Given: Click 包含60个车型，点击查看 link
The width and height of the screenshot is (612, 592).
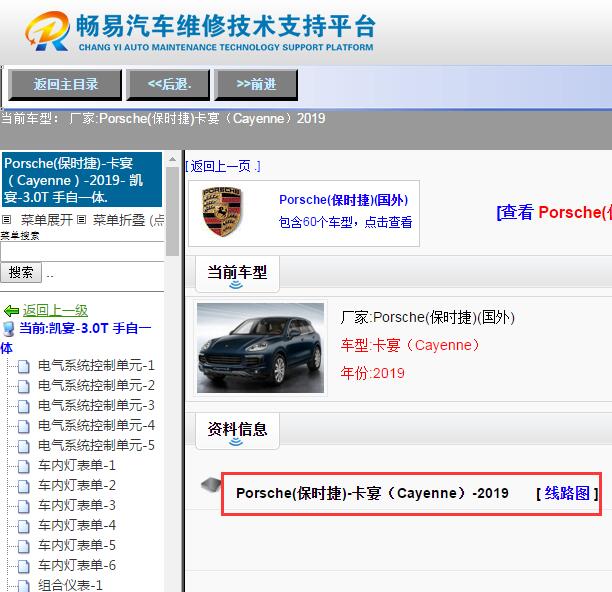Looking at the screenshot, I should pos(345,222).
